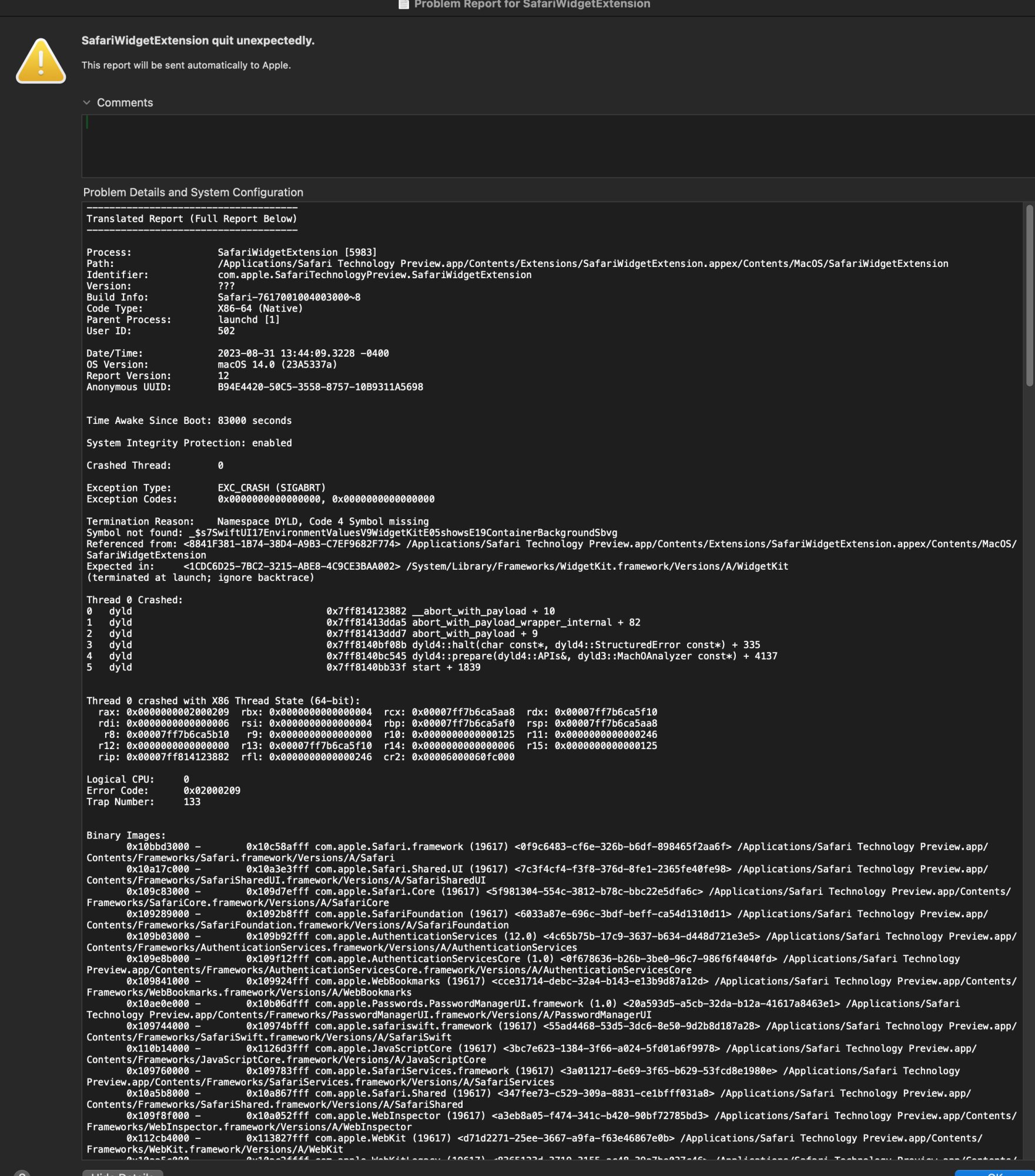Image resolution: width=1035 pixels, height=1176 pixels.
Task: Click the 'Logical CPU:' line
Action: point(138,780)
